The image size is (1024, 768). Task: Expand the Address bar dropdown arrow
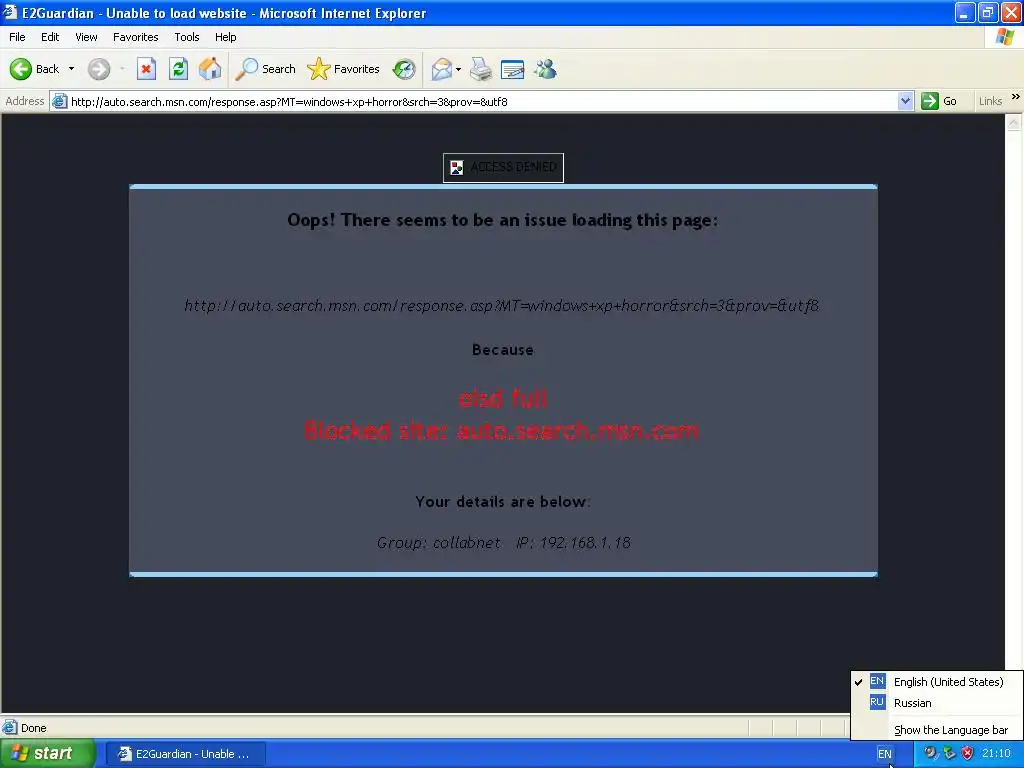904,101
